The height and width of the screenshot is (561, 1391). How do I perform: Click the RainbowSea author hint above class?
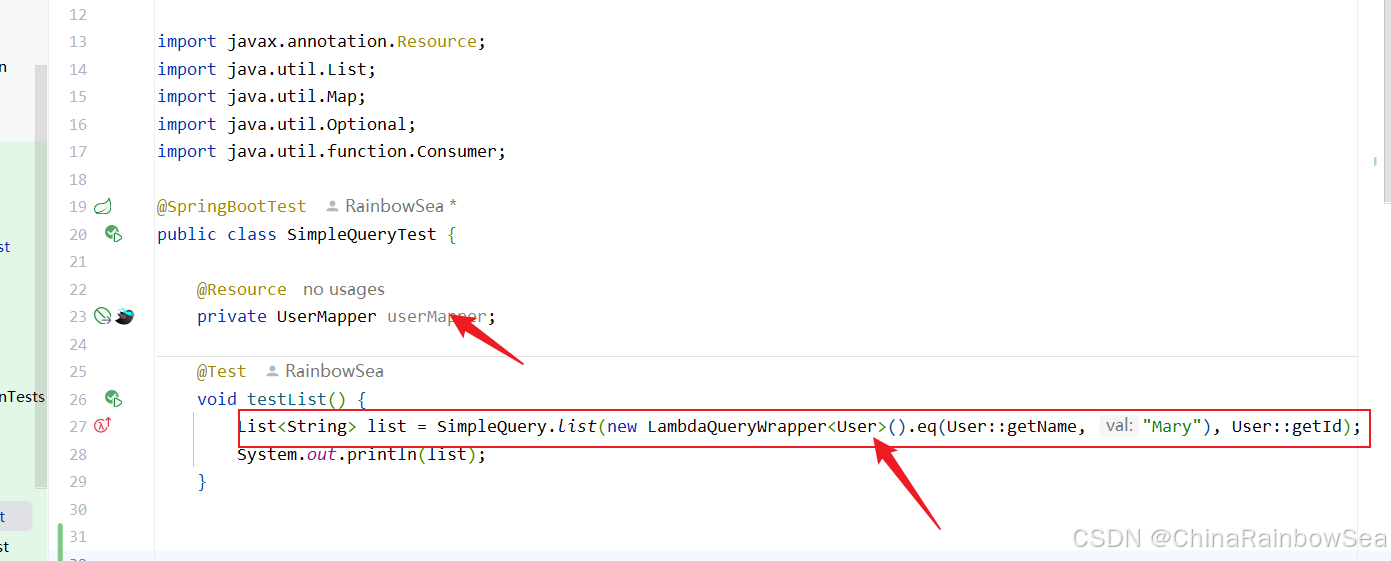395,207
